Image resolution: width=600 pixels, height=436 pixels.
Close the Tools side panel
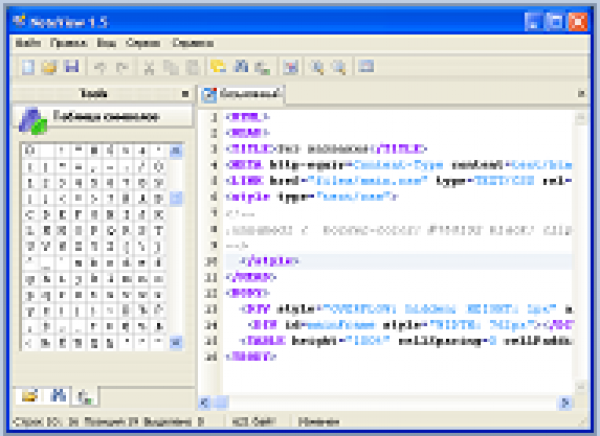pos(185,93)
